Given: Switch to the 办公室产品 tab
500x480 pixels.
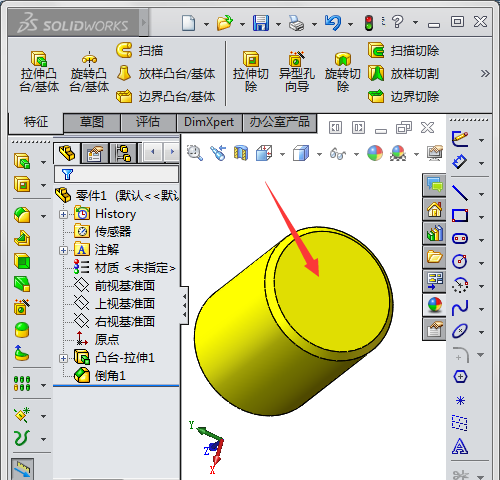Looking at the screenshot, I should (280, 122).
